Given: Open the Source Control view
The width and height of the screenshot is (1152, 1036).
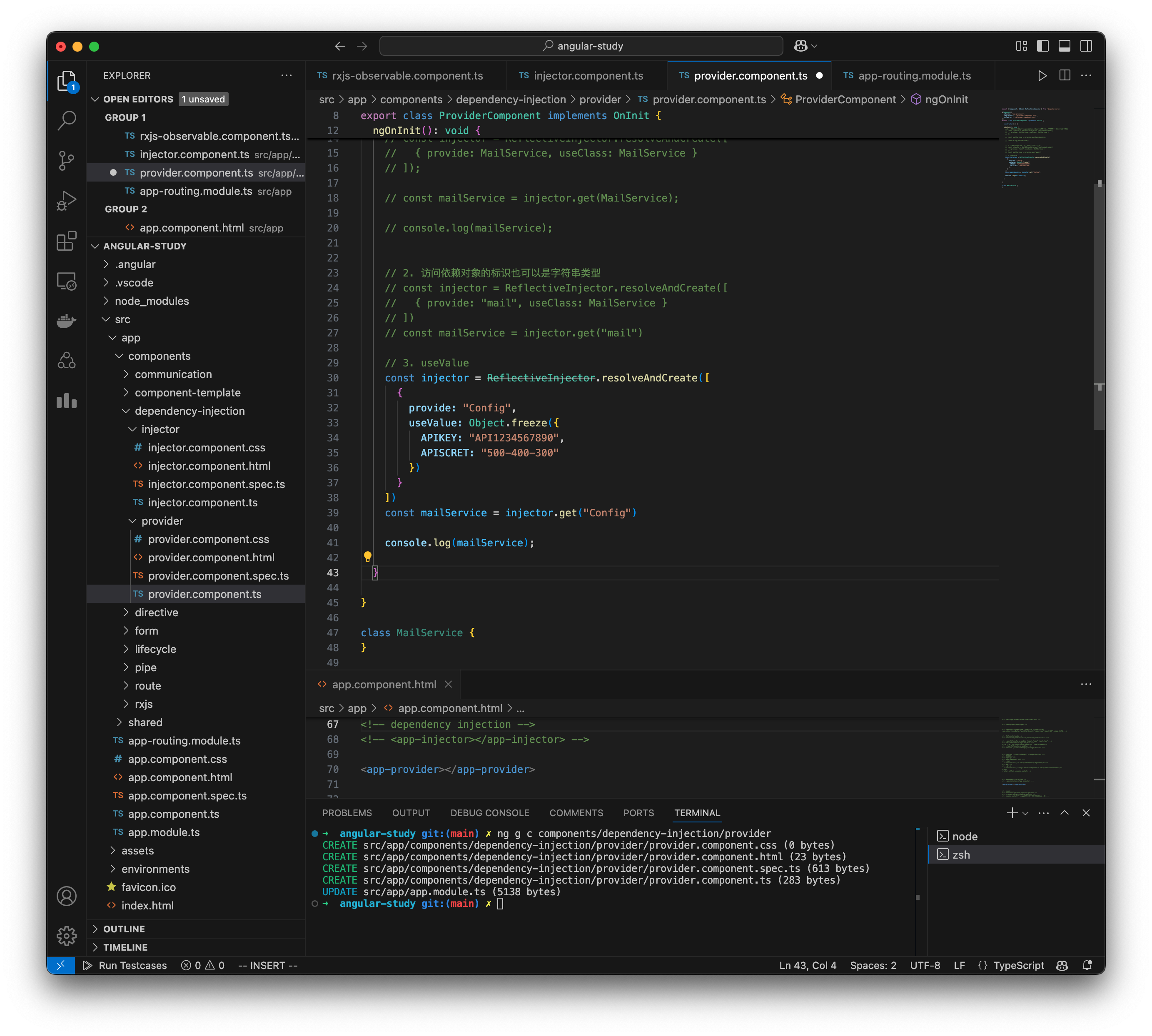Looking at the screenshot, I should pyautogui.click(x=67, y=161).
